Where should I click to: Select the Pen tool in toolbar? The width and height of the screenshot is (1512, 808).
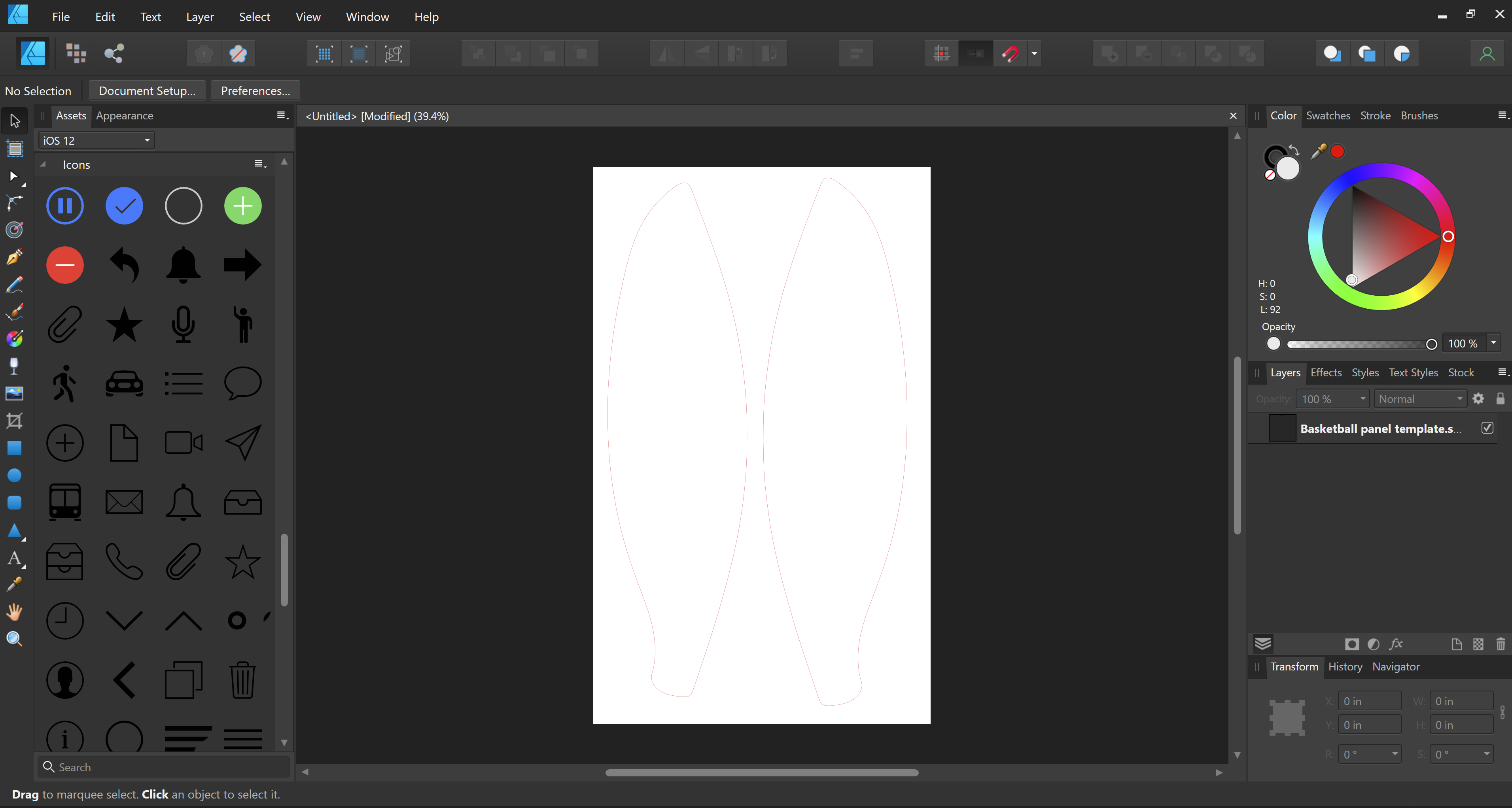14,257
